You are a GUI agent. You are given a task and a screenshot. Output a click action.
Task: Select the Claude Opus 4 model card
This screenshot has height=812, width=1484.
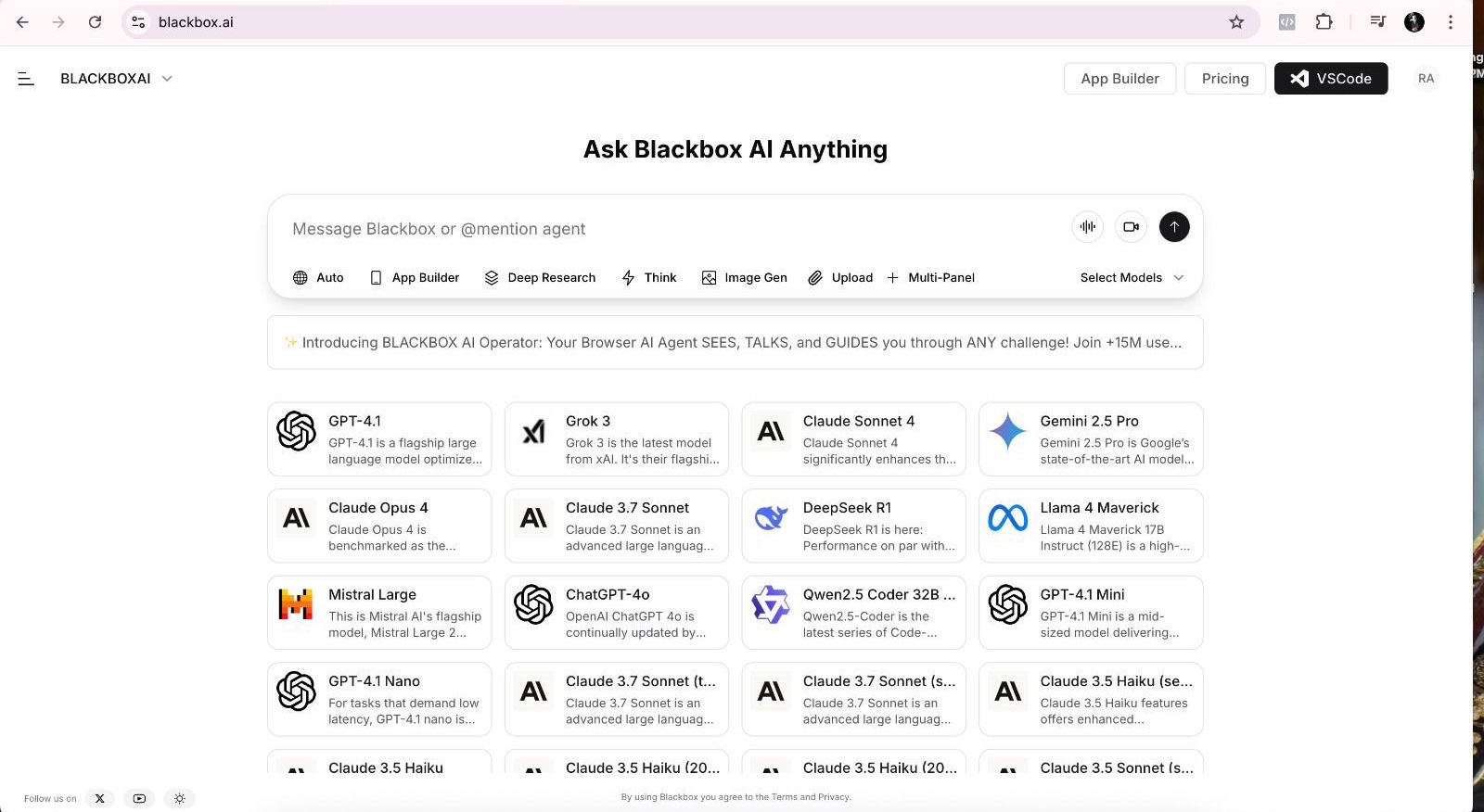coord(379,526)
